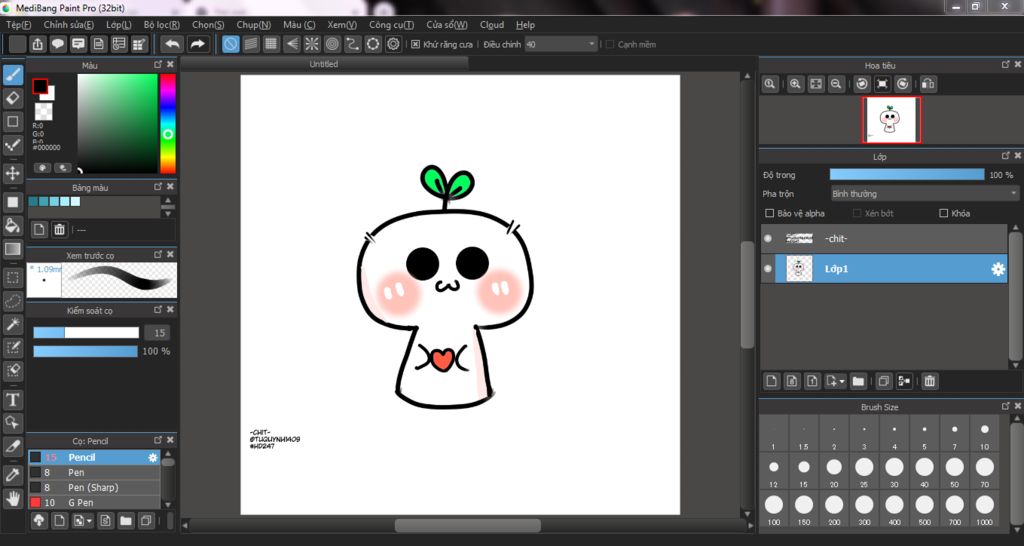Viewport: 1024px width, 546px height.
Task: Zoom out in the Navigator panel
Action: [835, 84]
